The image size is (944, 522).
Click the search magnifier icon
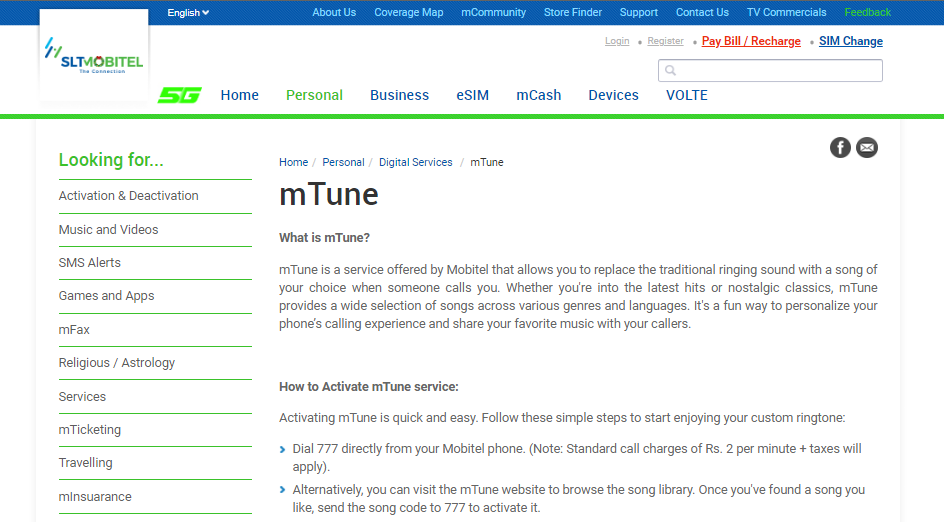click(670, 70)
